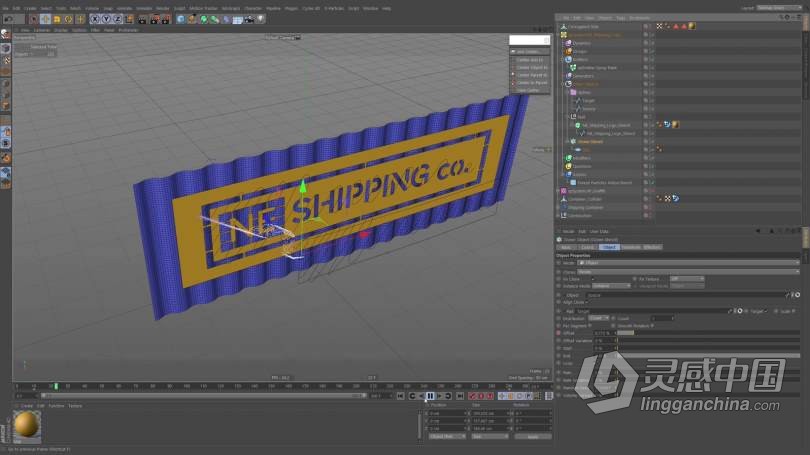Toggle the Y axis lock
The width and height of the screenshot is (810, 455).
pos(106,19)
